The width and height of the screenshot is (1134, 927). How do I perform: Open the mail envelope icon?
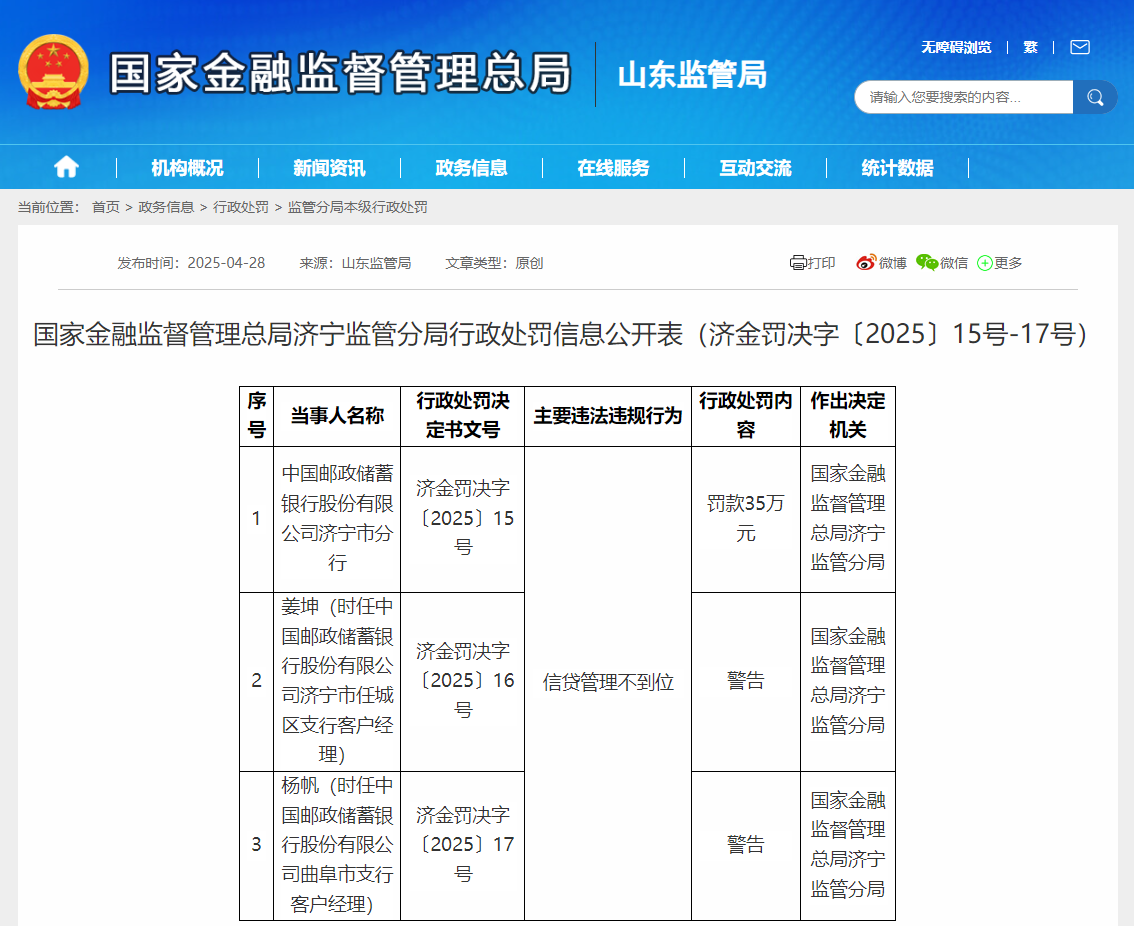pyautogui.click(x=1080, y=48)
